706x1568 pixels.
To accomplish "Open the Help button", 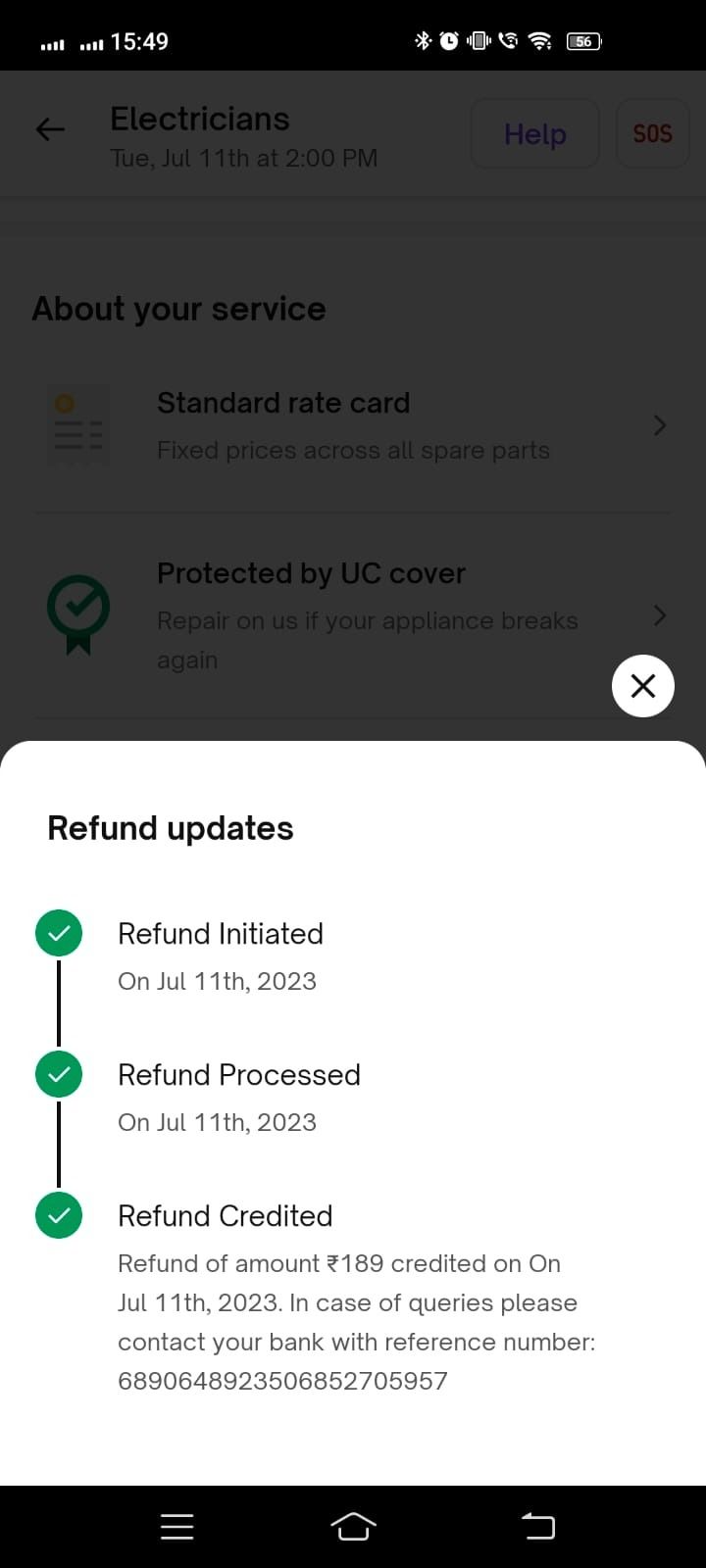I will click(534, 133).
